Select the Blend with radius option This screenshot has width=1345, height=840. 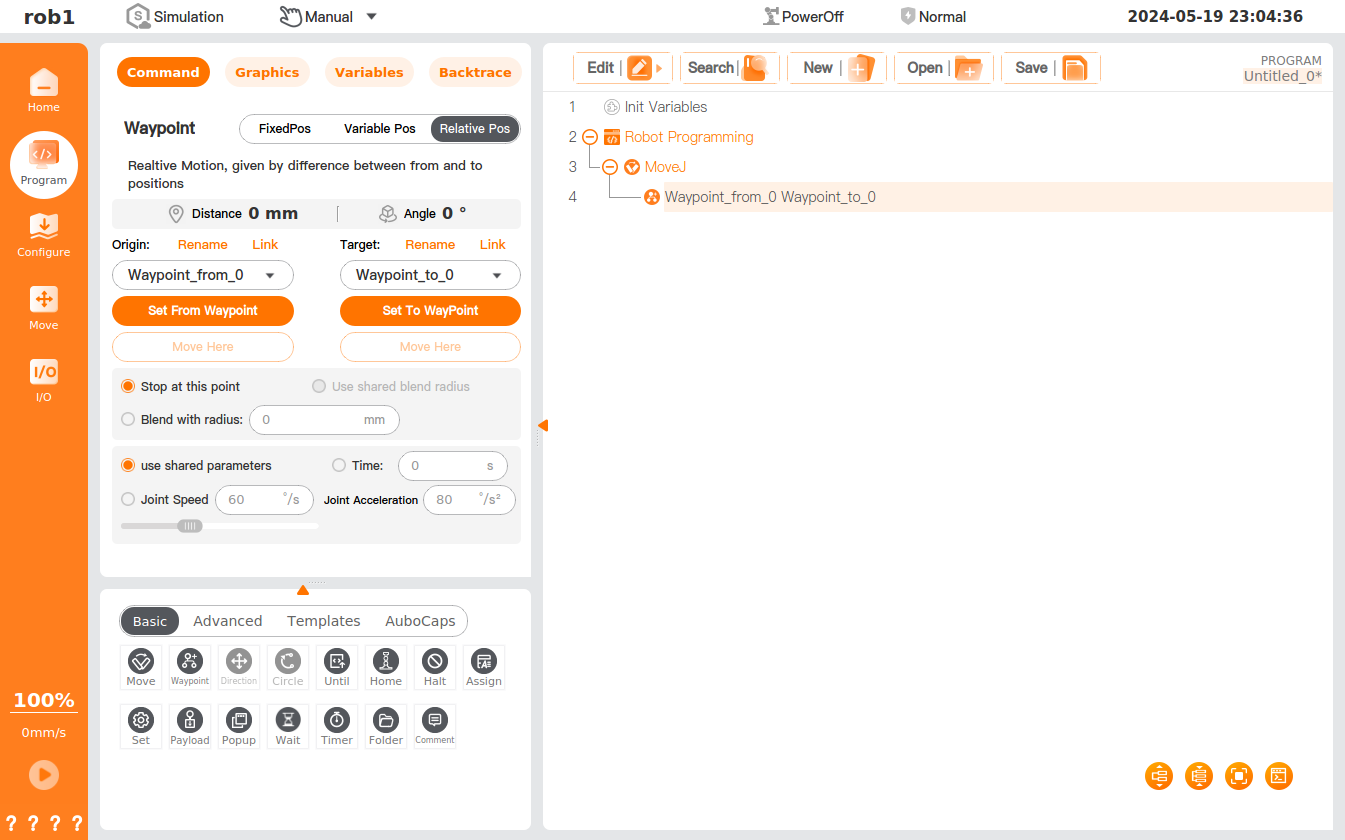[128, 420]
